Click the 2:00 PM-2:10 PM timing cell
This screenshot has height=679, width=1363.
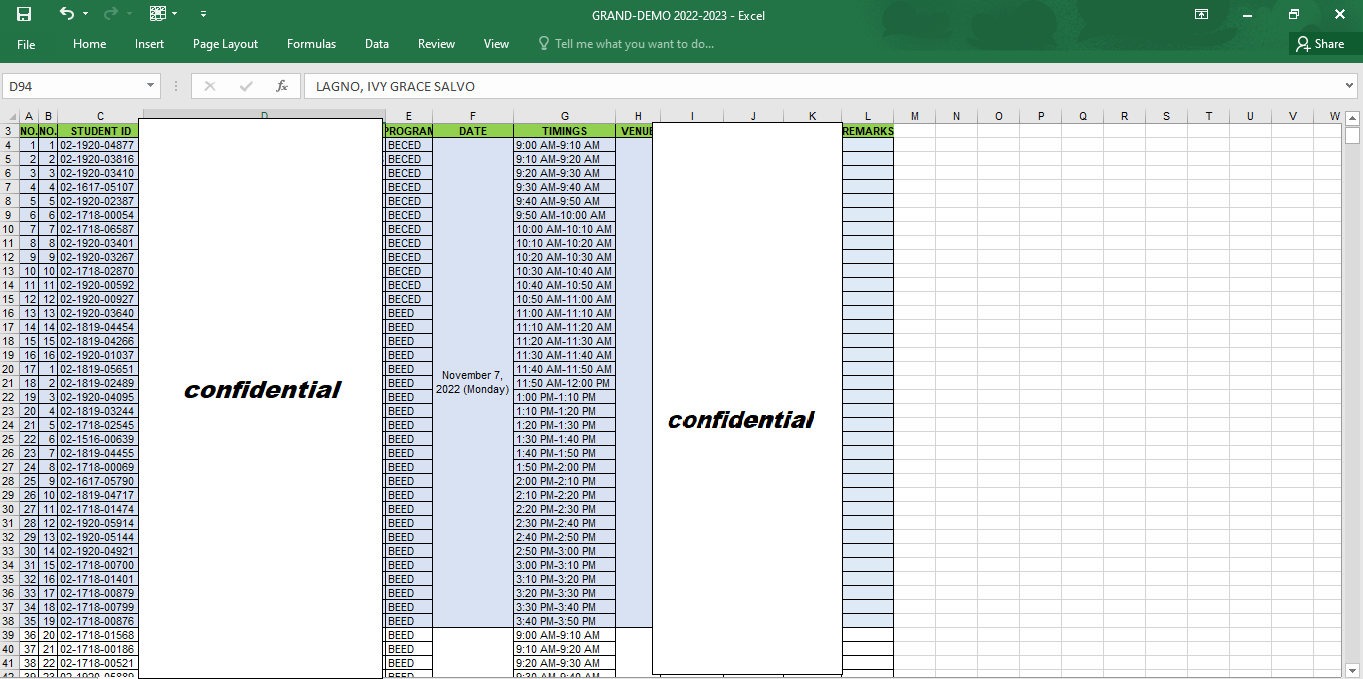(x=565, y=481)
